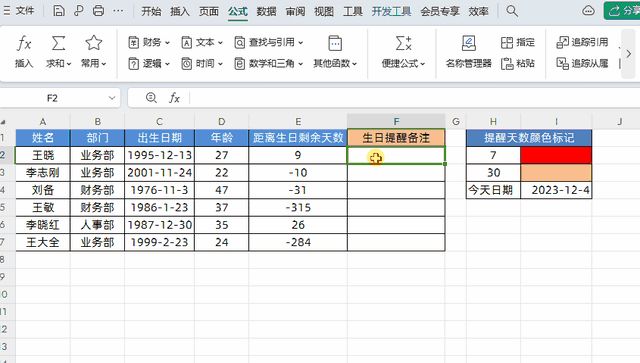Open the 逻辑 functions dropdown
The height and width of the screenshot is (363, 640).
[149, 63]
